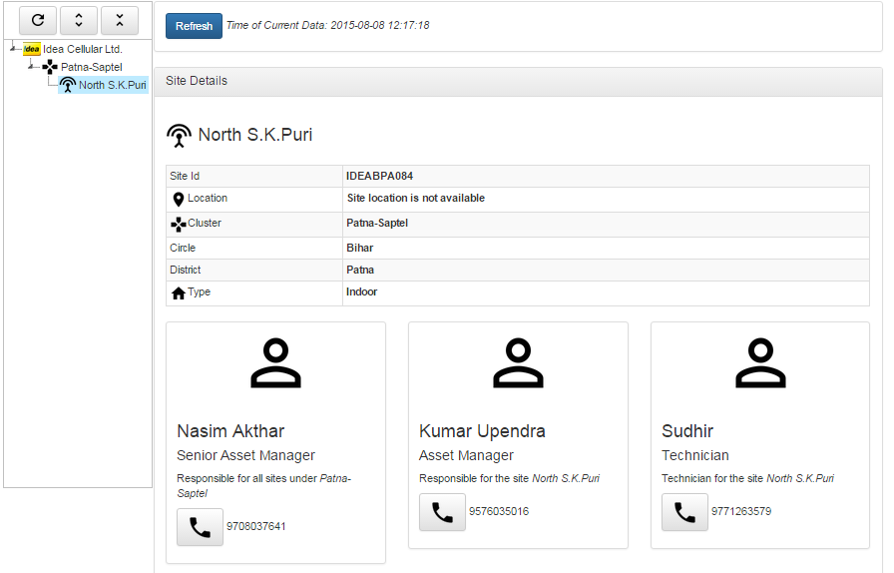
Task: Click the house icon next to Type
Action: click(178, 293)
